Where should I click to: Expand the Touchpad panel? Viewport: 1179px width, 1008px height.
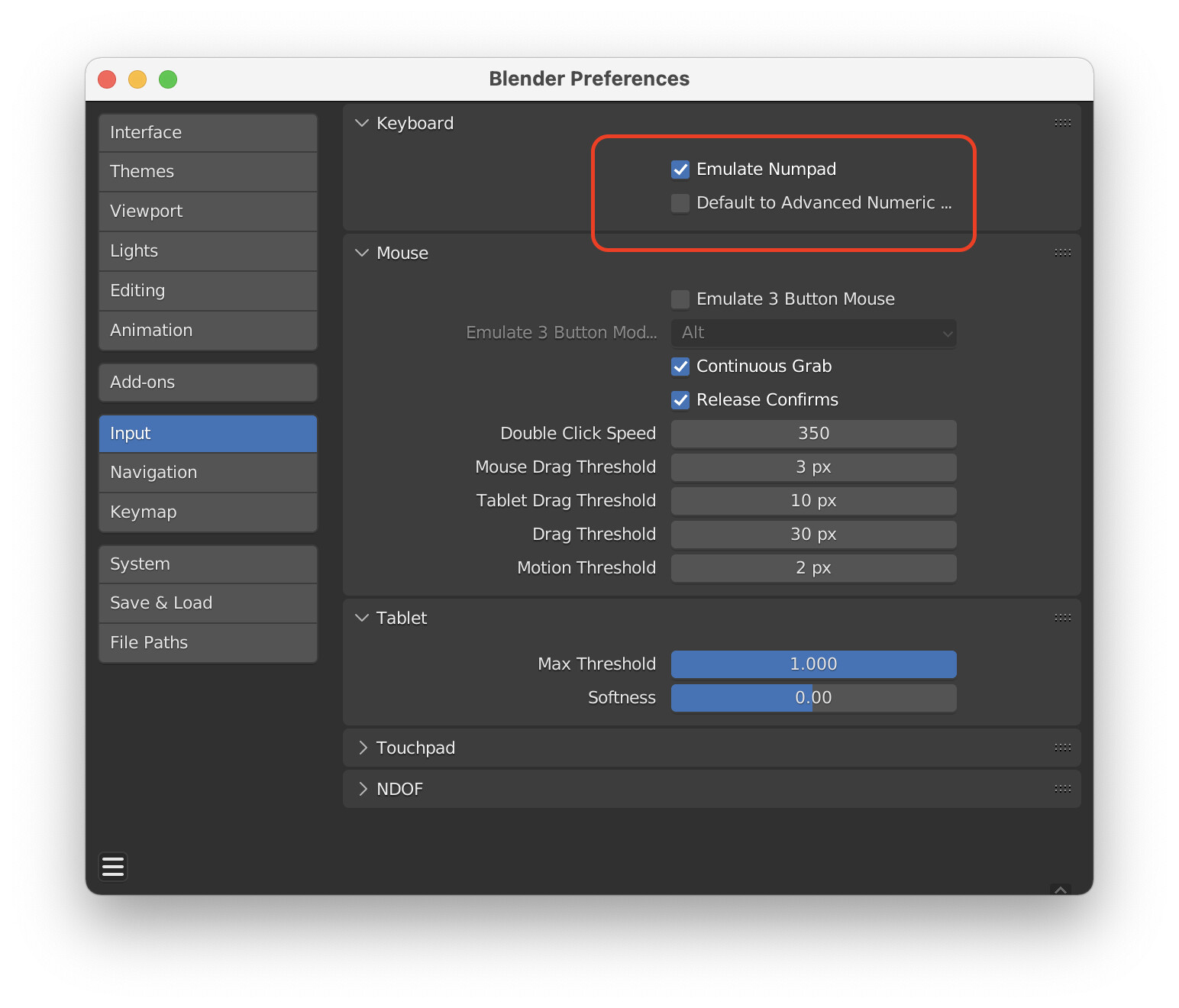coord(362,748)
